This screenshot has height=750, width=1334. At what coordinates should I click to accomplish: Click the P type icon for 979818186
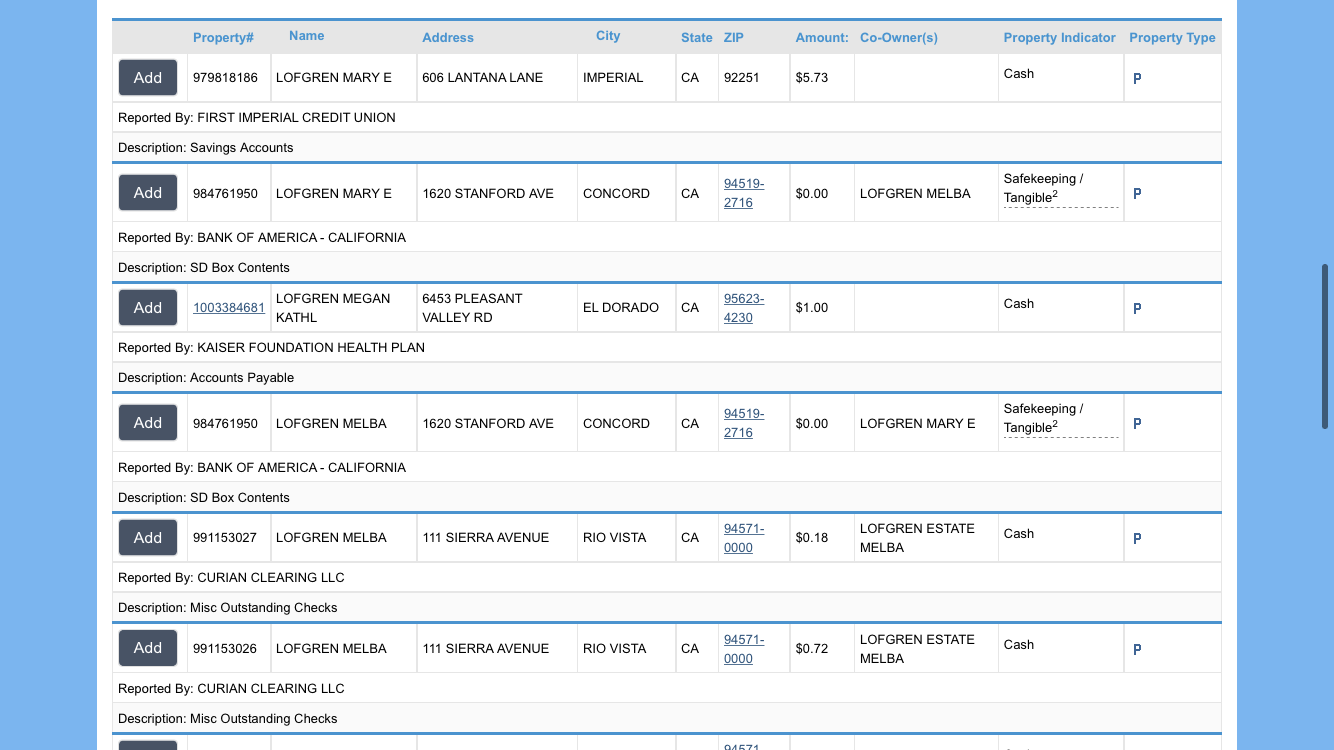pyautogui.click(x=1137, y=78)
